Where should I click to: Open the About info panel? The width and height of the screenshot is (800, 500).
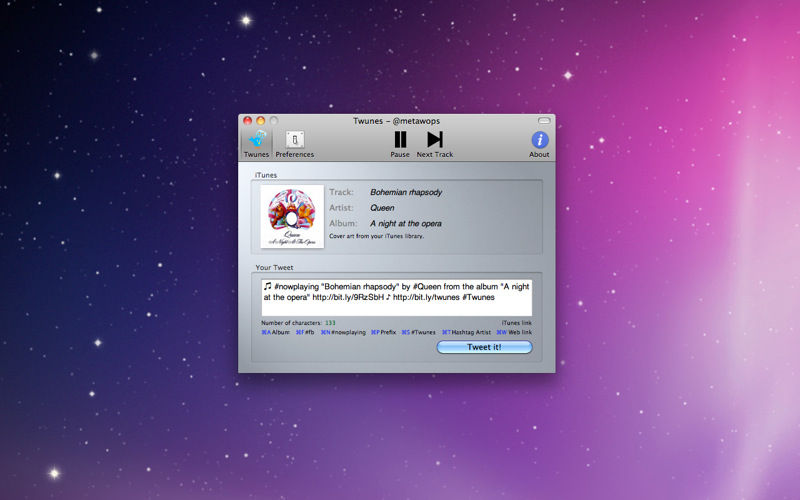[539, 144]
